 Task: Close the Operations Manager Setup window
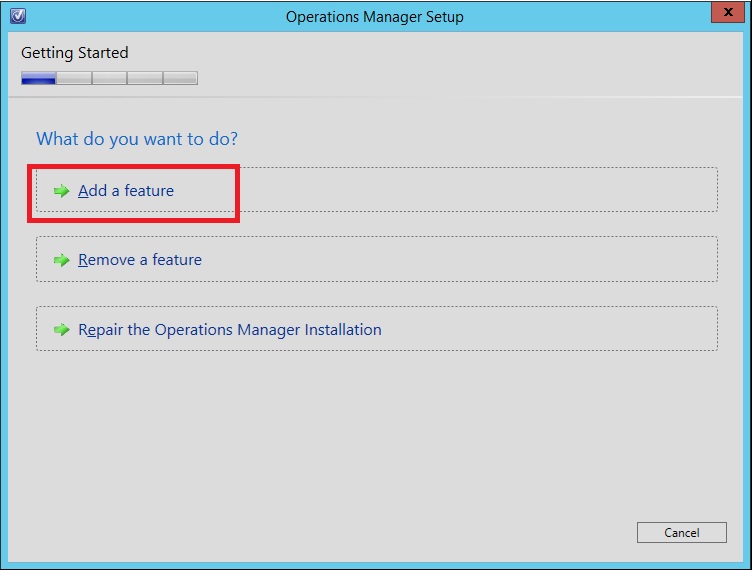point(728,12)
